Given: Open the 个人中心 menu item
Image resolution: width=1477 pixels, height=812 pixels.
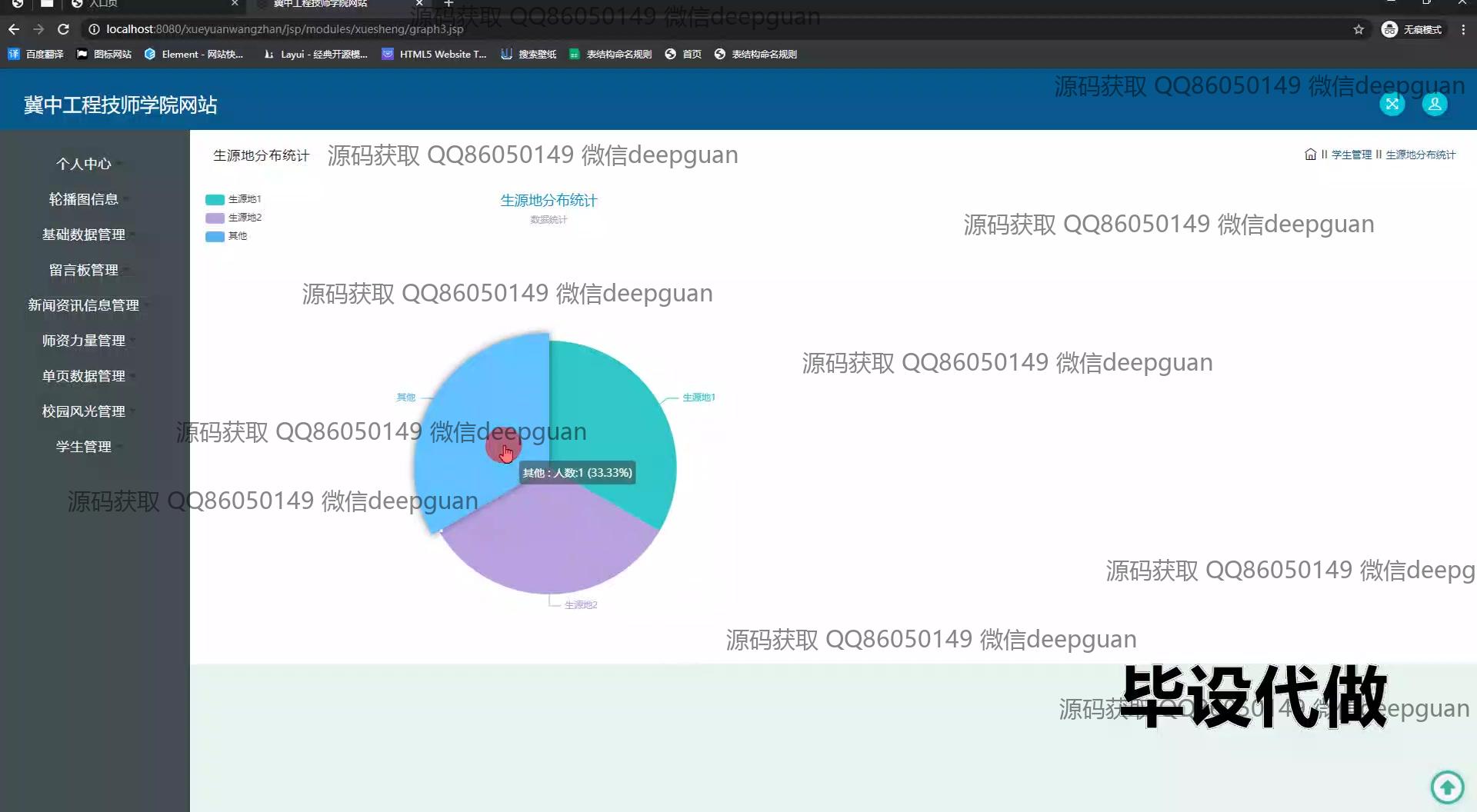Looking at the screenshot, I should [x=84, y=164].
